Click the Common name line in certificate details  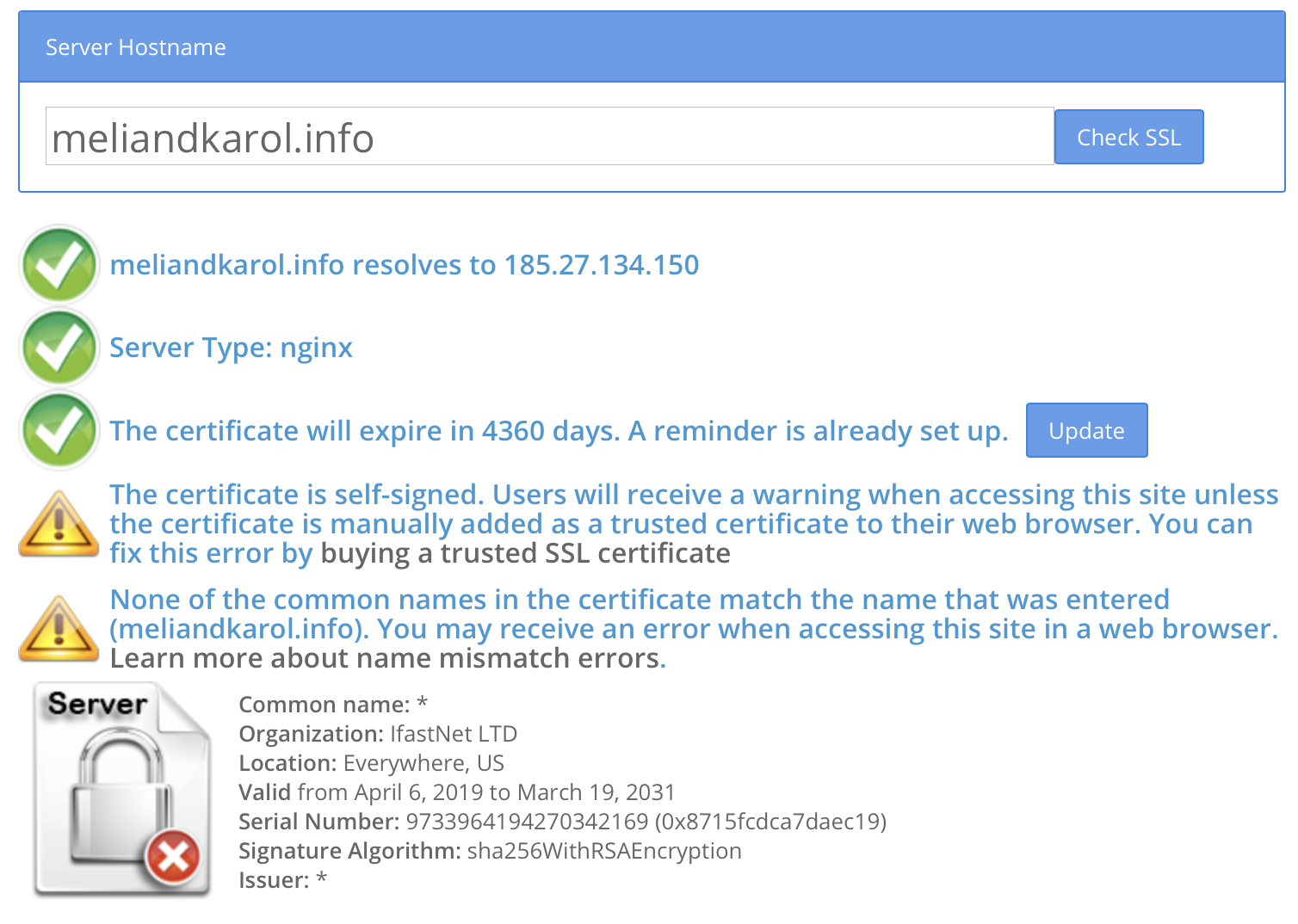(333, 705)
